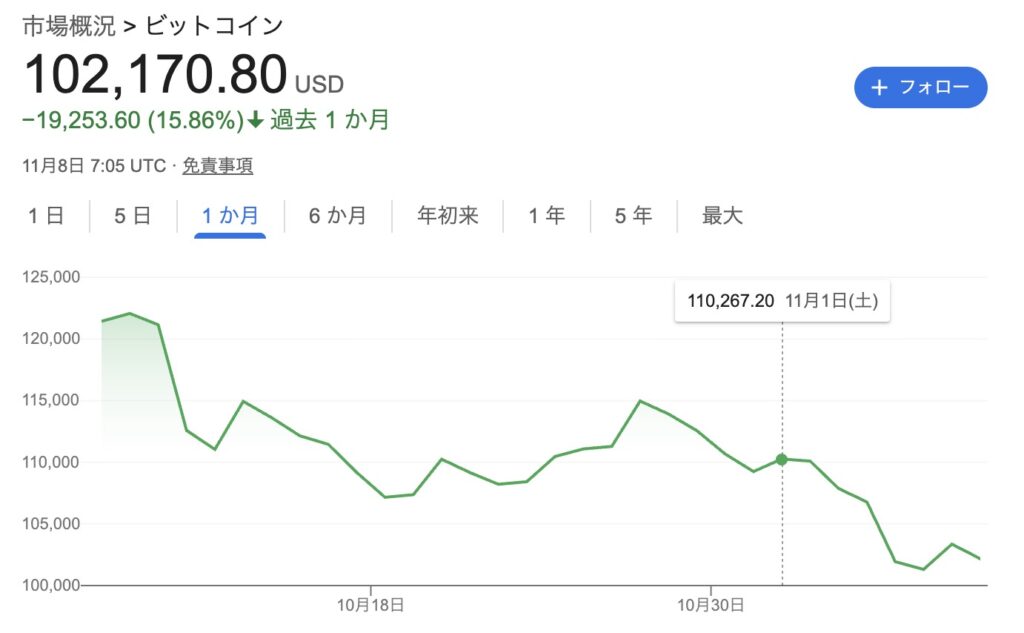Select the 5 年 tab
Viewport: 1024px width, 633px height.
tap(633, 215)
